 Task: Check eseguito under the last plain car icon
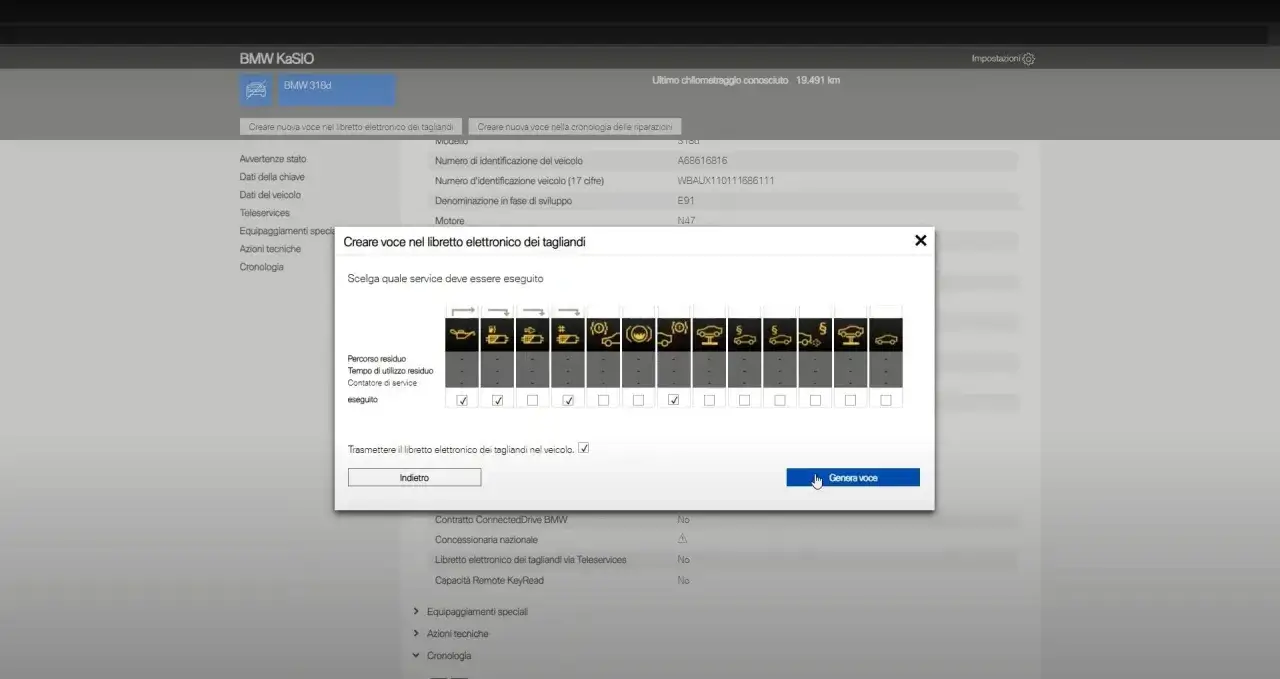click(x=886, y=400)
